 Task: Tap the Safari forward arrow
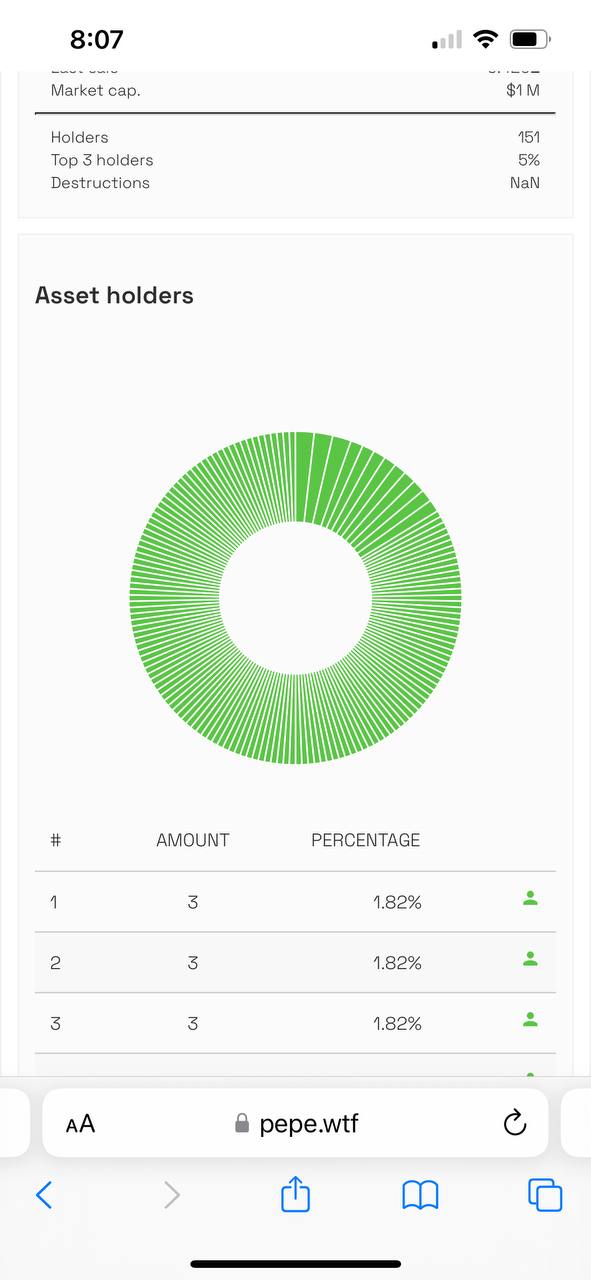pyautogui.click(x=172, y=1194)
